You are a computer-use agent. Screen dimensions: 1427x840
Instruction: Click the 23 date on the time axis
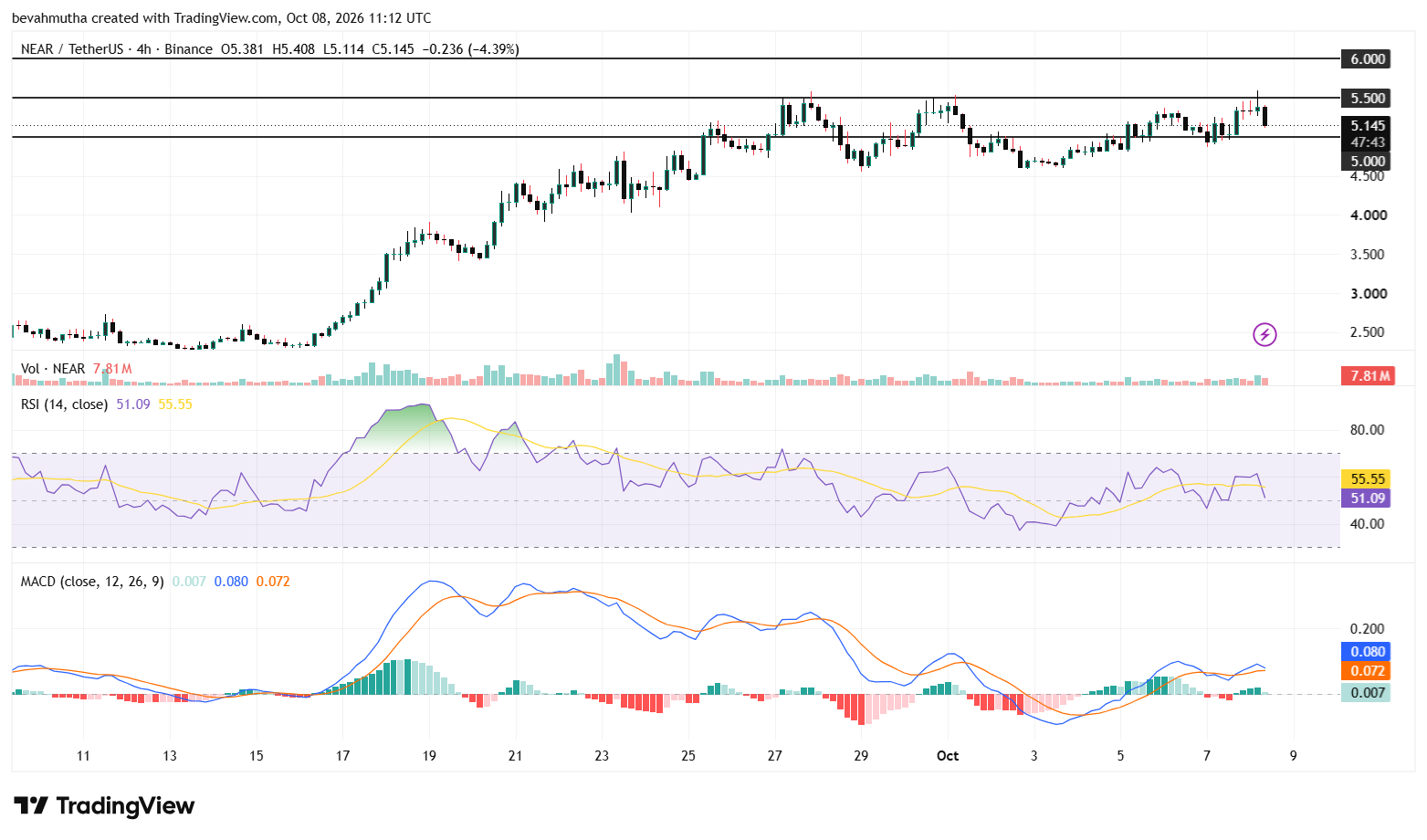click(x=602, y=756)
